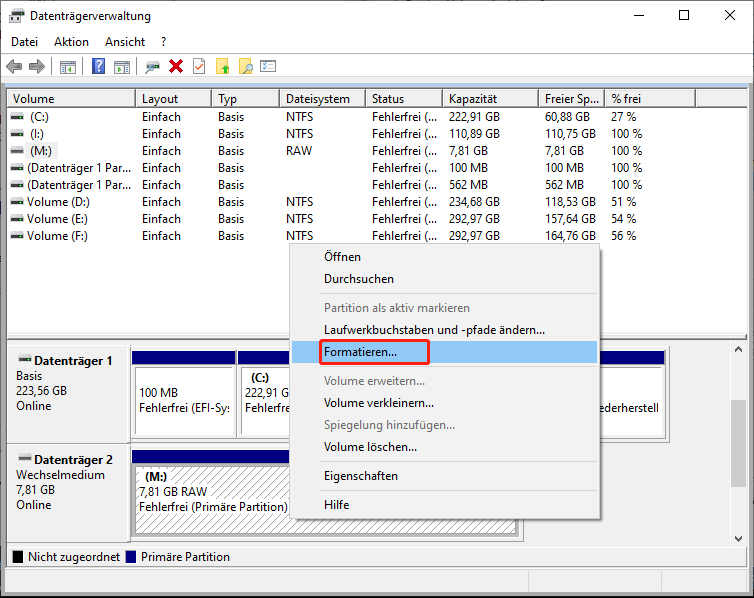
Task: Select the (C:) volume row in list
Action: (x=38, y=117)
